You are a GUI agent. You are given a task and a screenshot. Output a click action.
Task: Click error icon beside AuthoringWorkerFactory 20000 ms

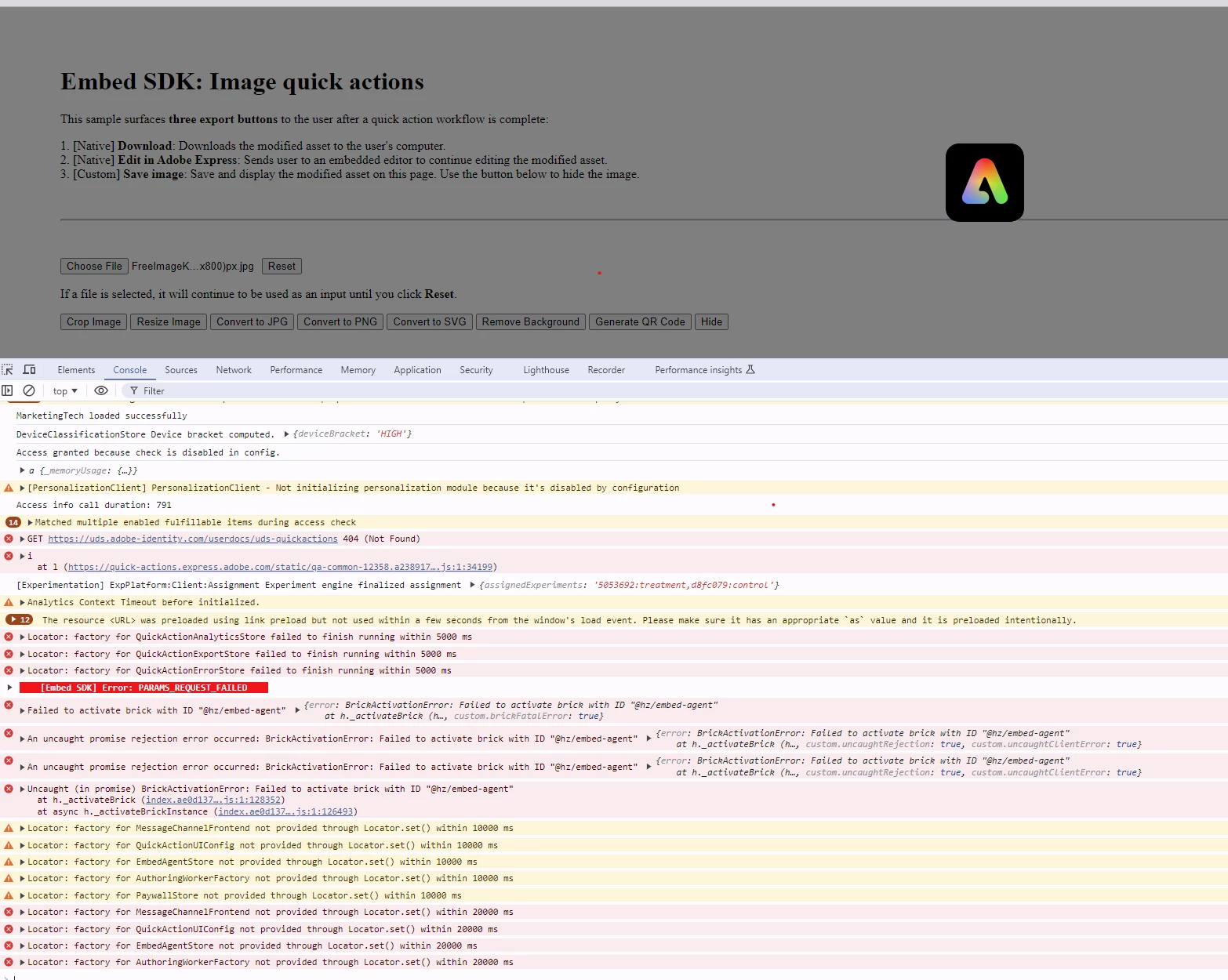[9, 963]
